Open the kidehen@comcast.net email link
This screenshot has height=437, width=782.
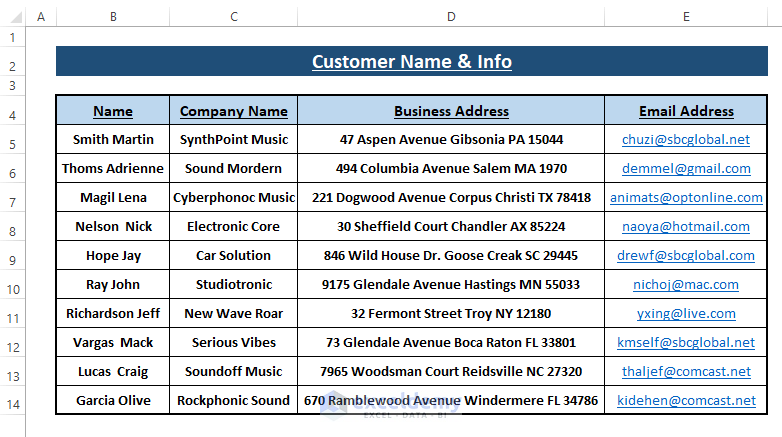coord(686,400)
